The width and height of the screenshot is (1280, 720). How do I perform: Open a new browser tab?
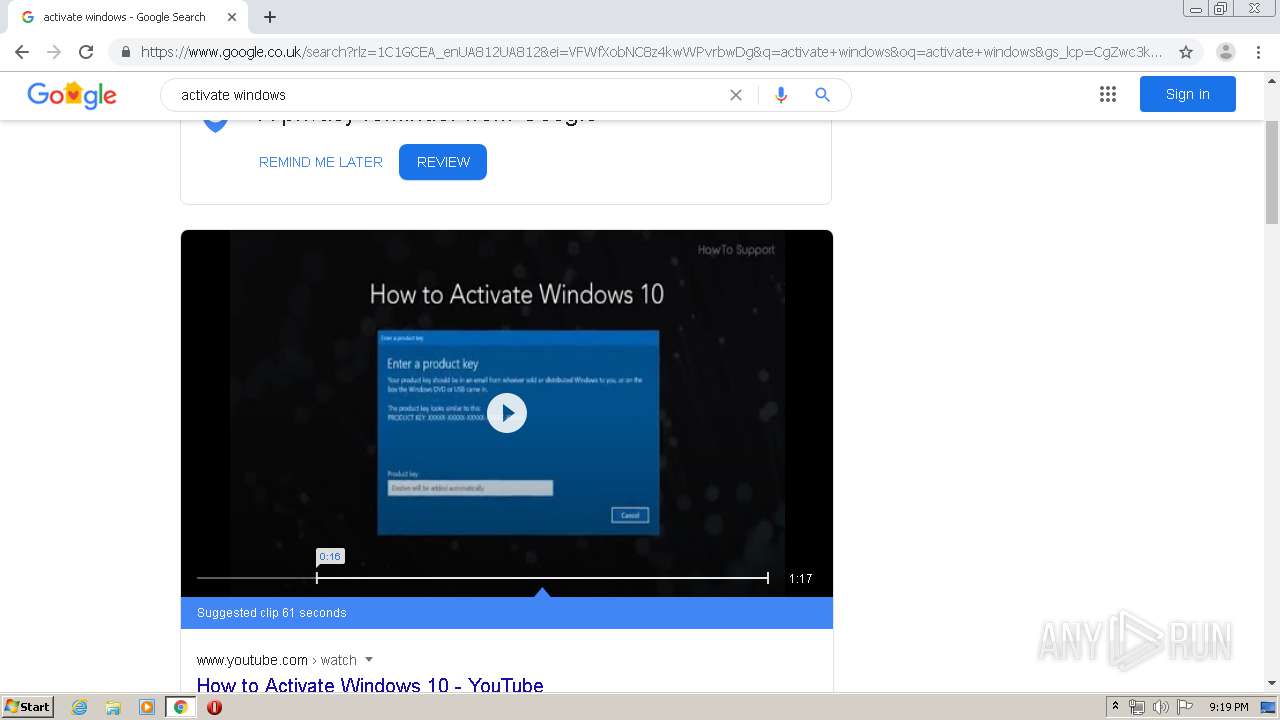tap(270, 17)
